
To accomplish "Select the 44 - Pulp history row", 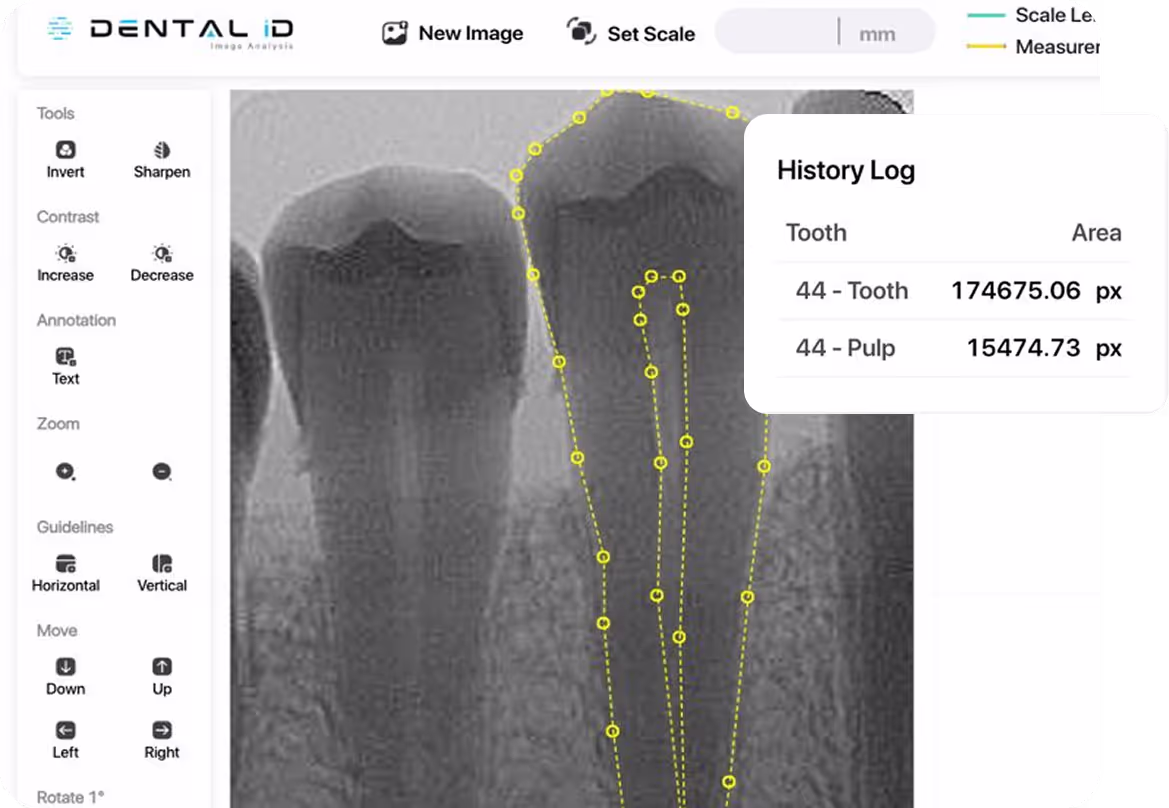I will coord(954,348).
